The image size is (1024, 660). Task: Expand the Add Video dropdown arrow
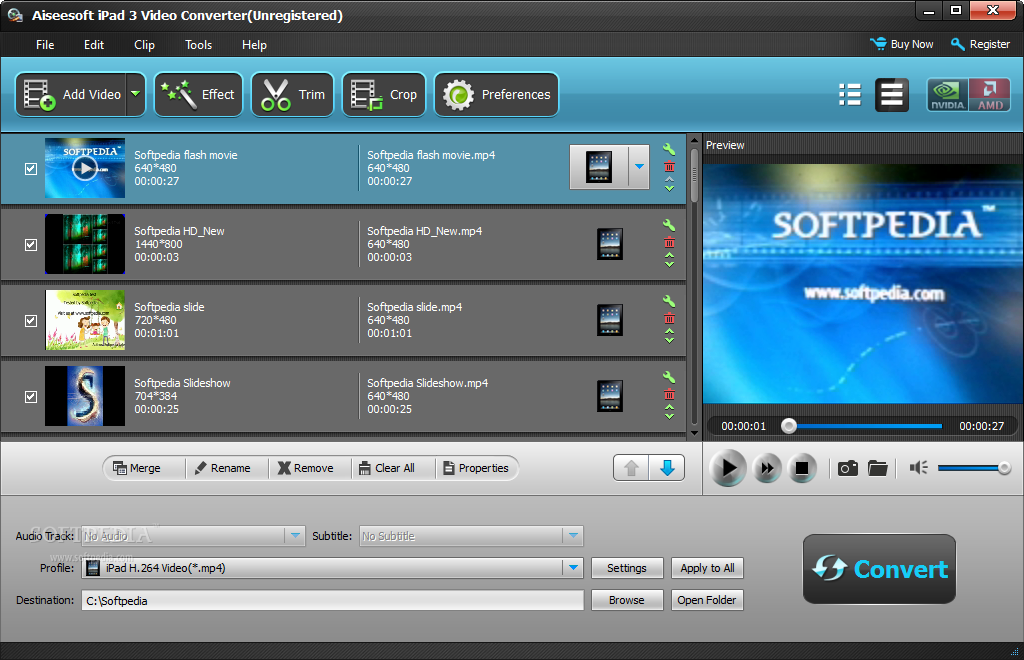(x=135, y=95)
